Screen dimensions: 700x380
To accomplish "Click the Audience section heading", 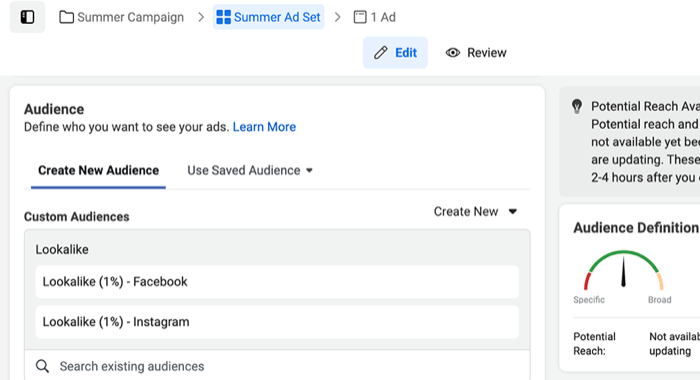I will [54, 109].
